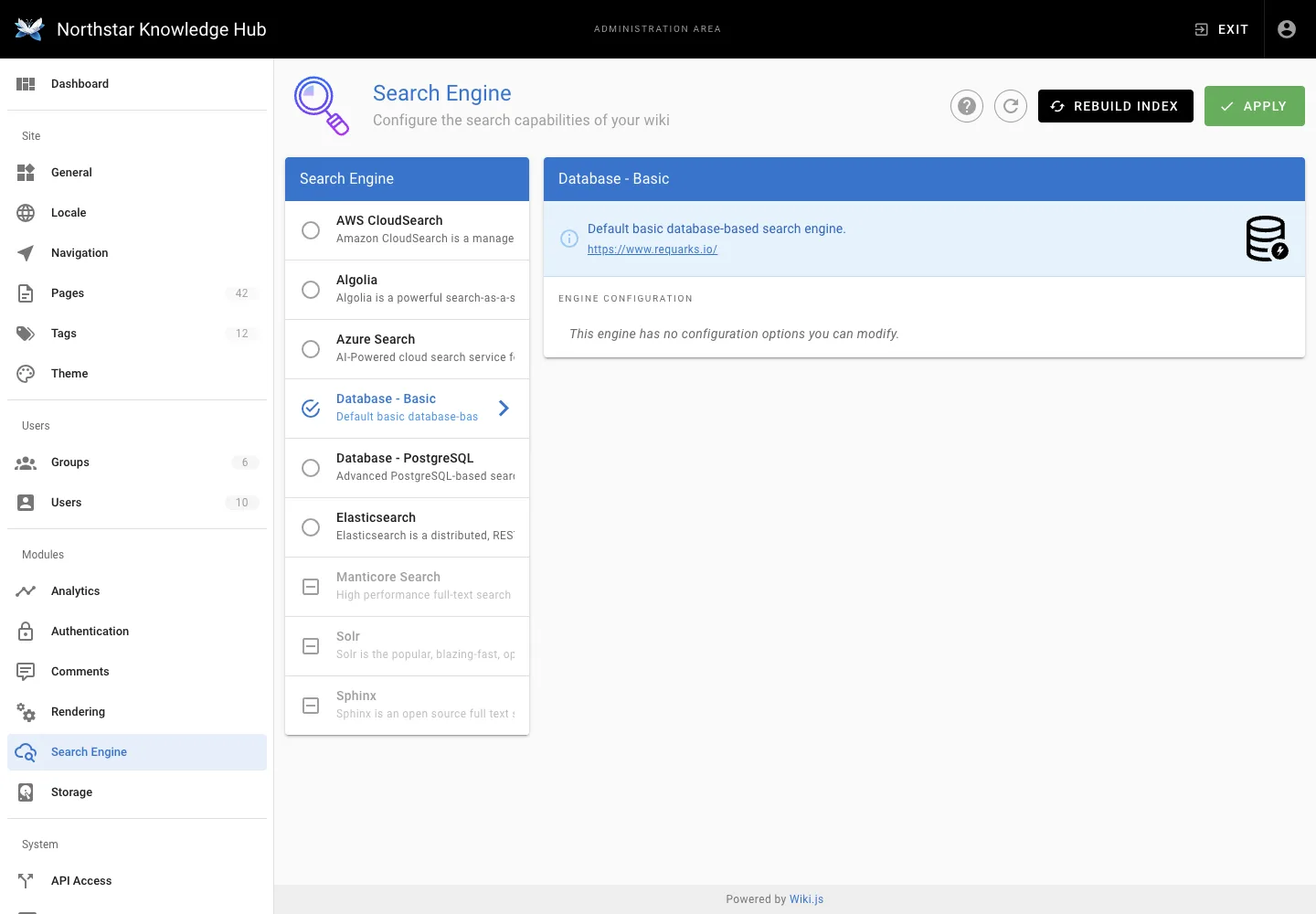Click the chevron beside Database - Basic
This screenshot has height=914, width=1316.
pos(504,409)
